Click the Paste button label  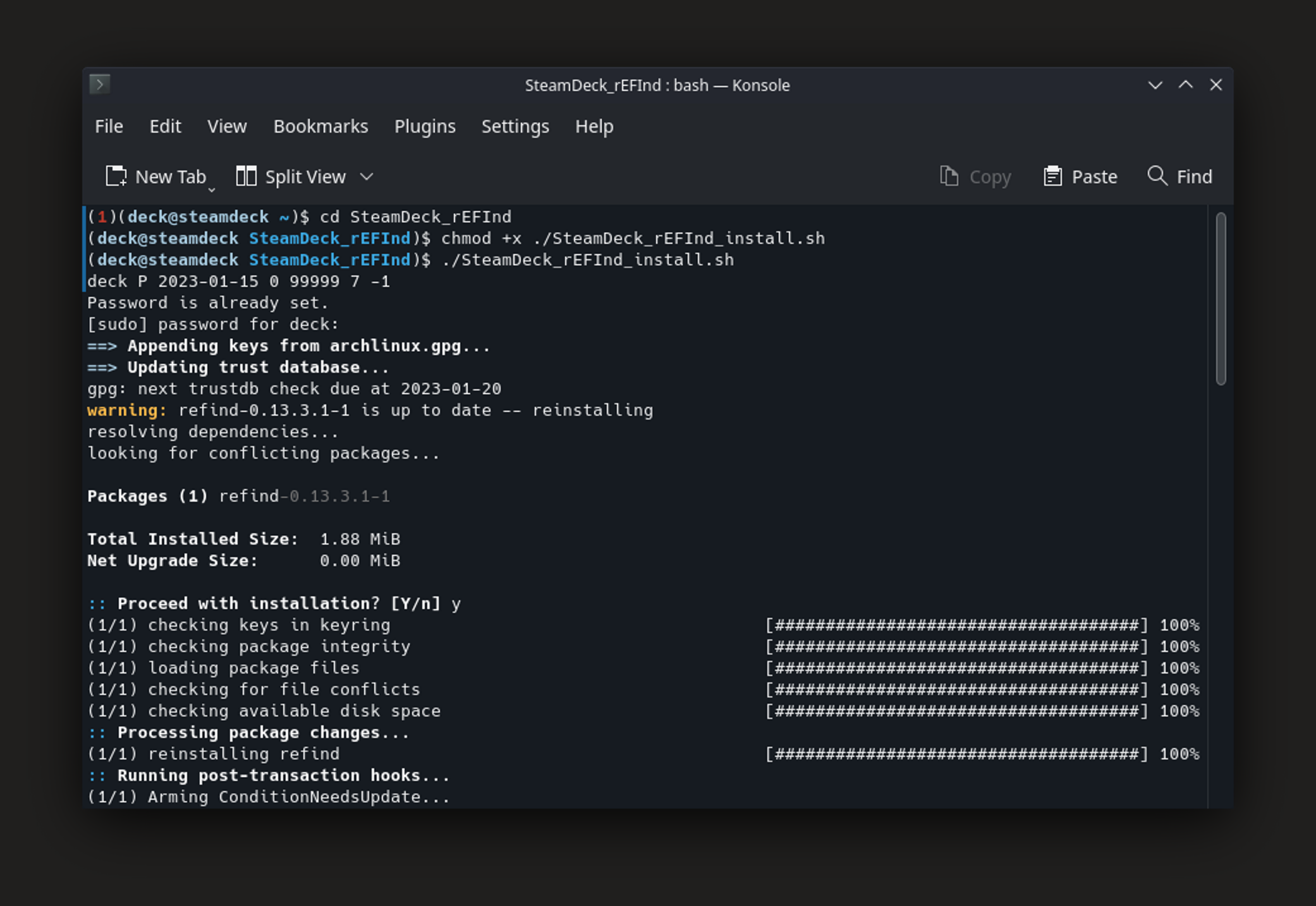pos(1094,177)
